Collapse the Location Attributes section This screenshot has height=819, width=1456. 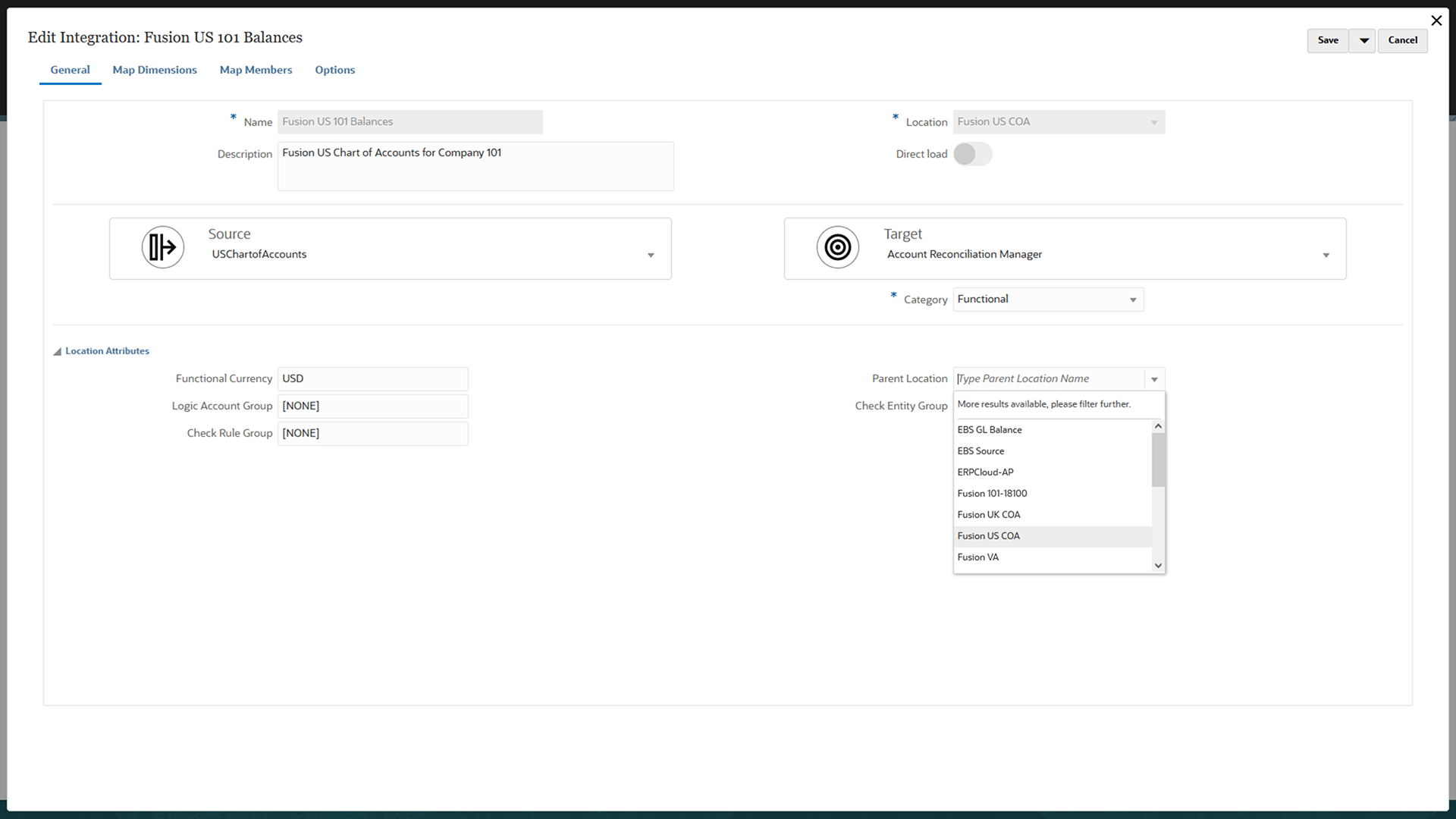[x=58, y=350]
